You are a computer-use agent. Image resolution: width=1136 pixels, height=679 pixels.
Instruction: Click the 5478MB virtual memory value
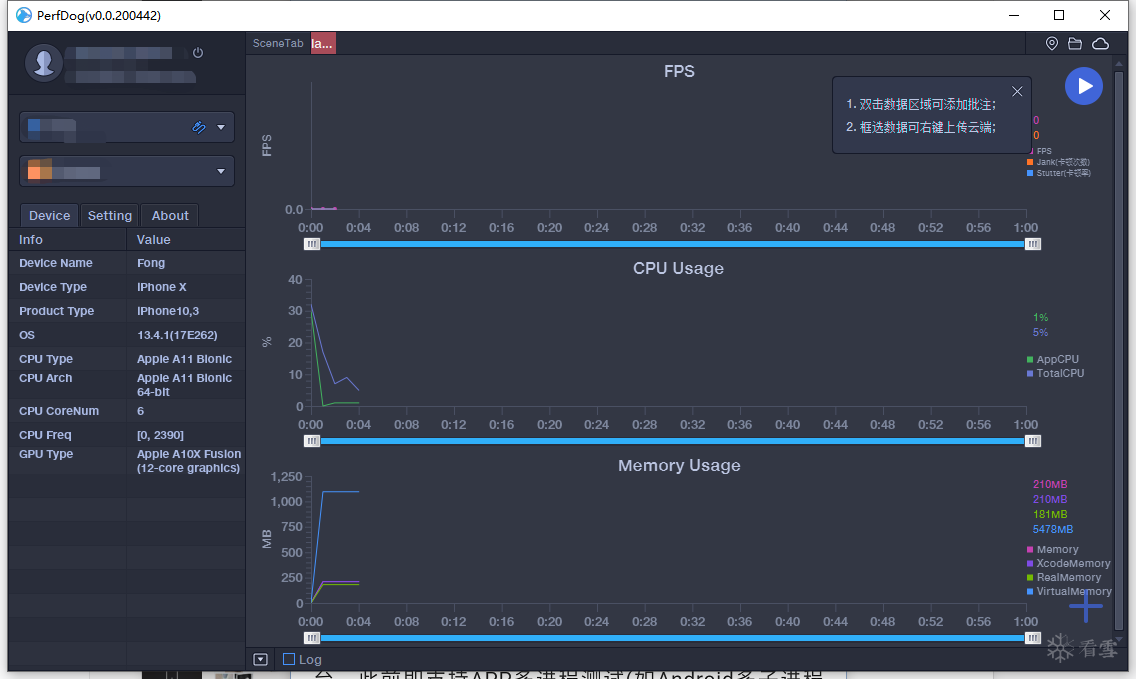tap(1053, 530)
